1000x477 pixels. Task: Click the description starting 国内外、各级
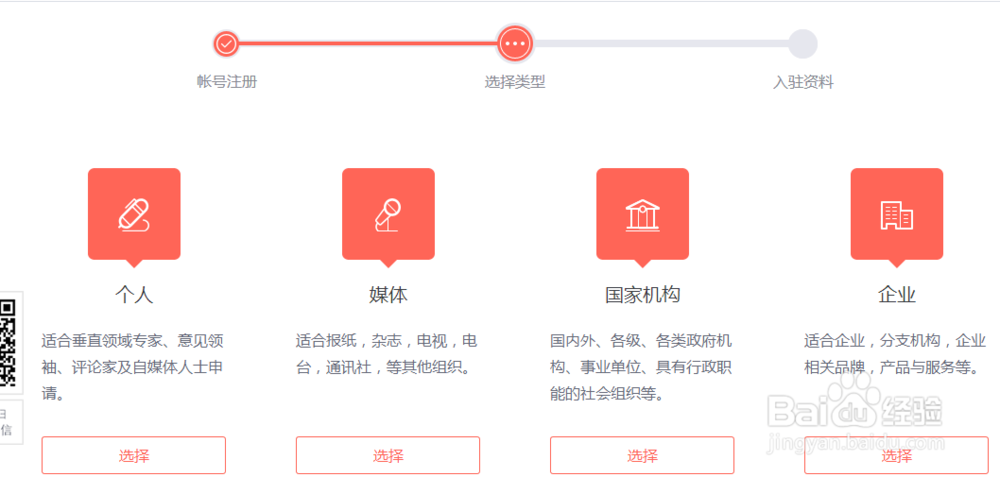click(x=641, y=367)
